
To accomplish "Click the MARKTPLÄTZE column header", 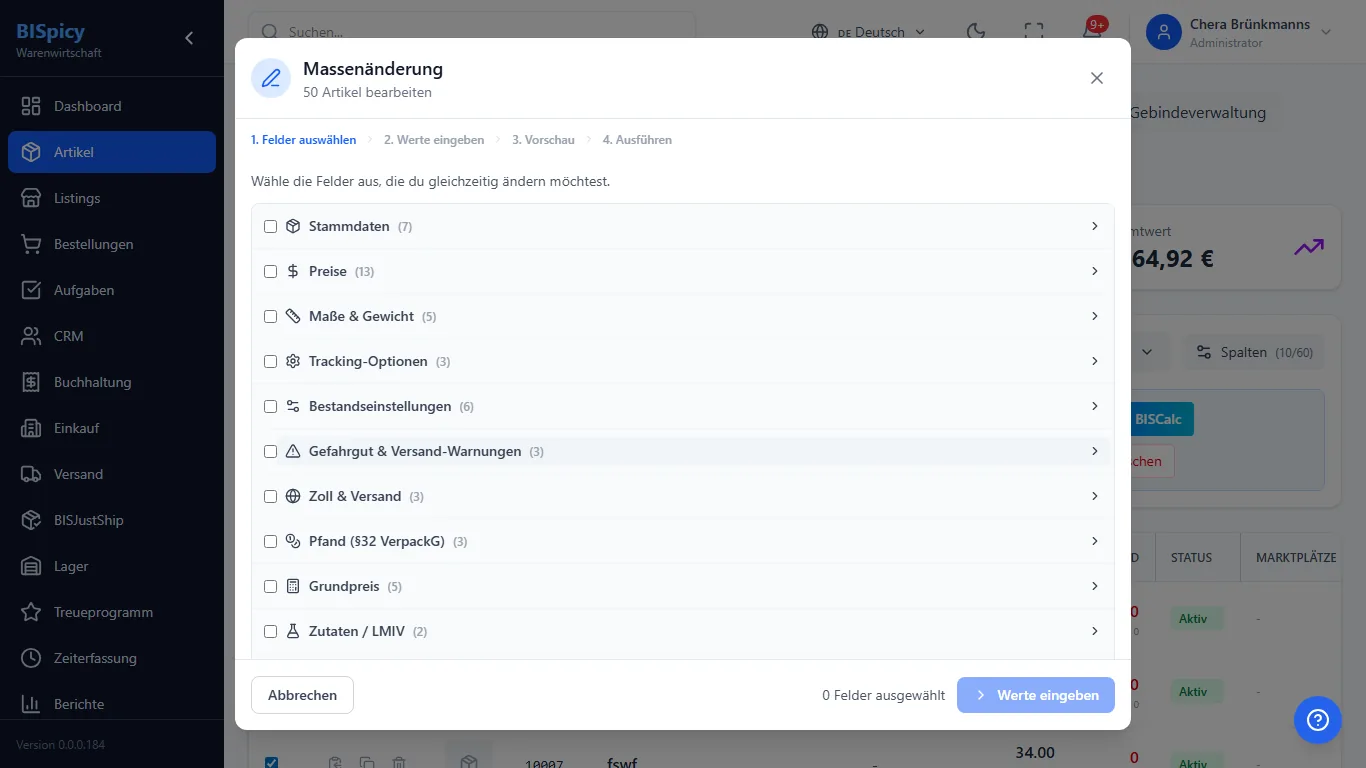I will pyautogui.click(x=1296, y=557).
